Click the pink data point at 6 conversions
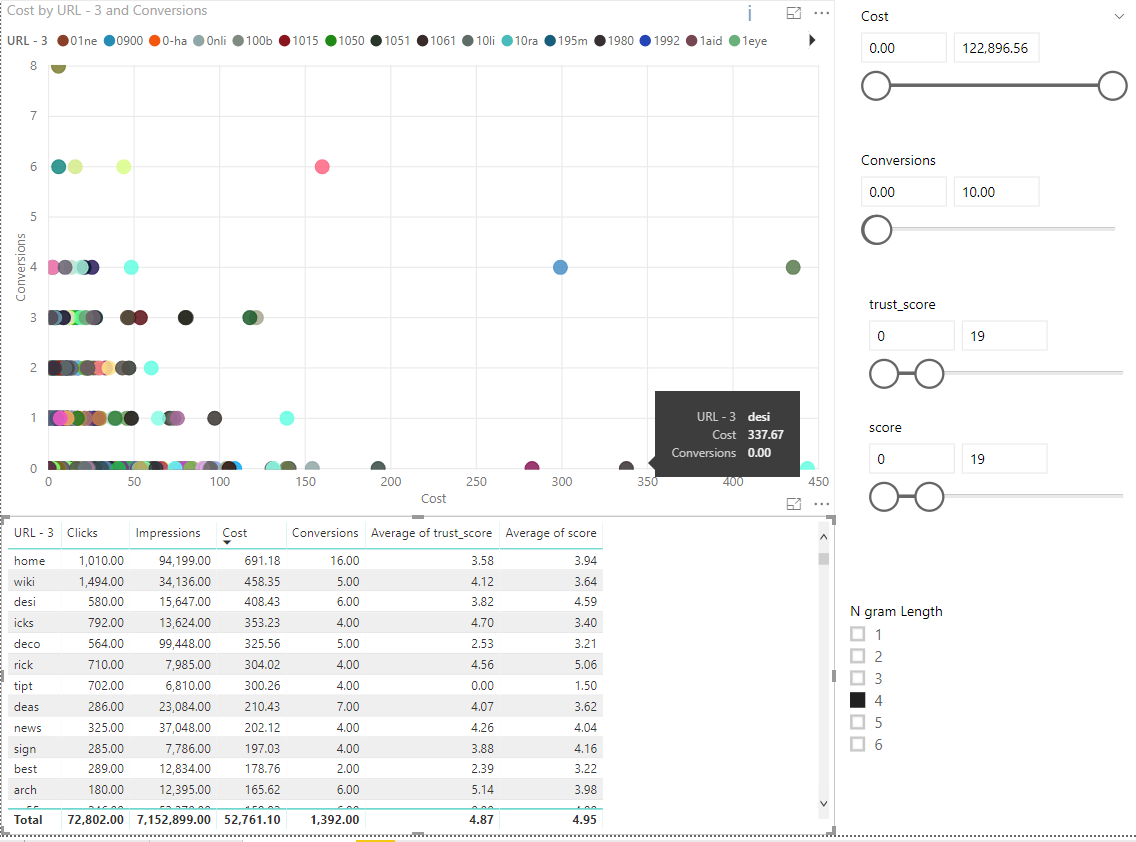Image resolution: width=1136 pixels, height=842 pixels. pyautogui.click(x=322, y=167)
